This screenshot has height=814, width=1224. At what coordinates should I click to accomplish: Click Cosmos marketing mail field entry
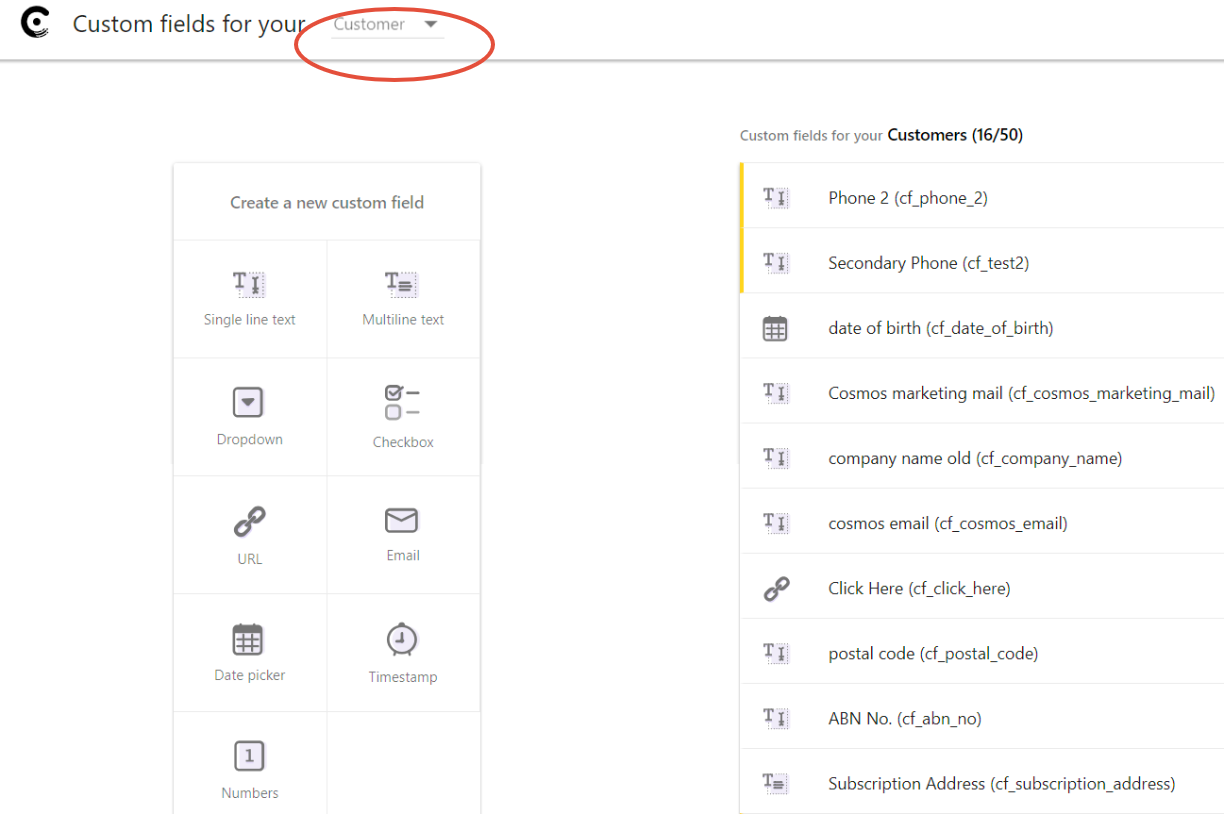coord(1021,393)
